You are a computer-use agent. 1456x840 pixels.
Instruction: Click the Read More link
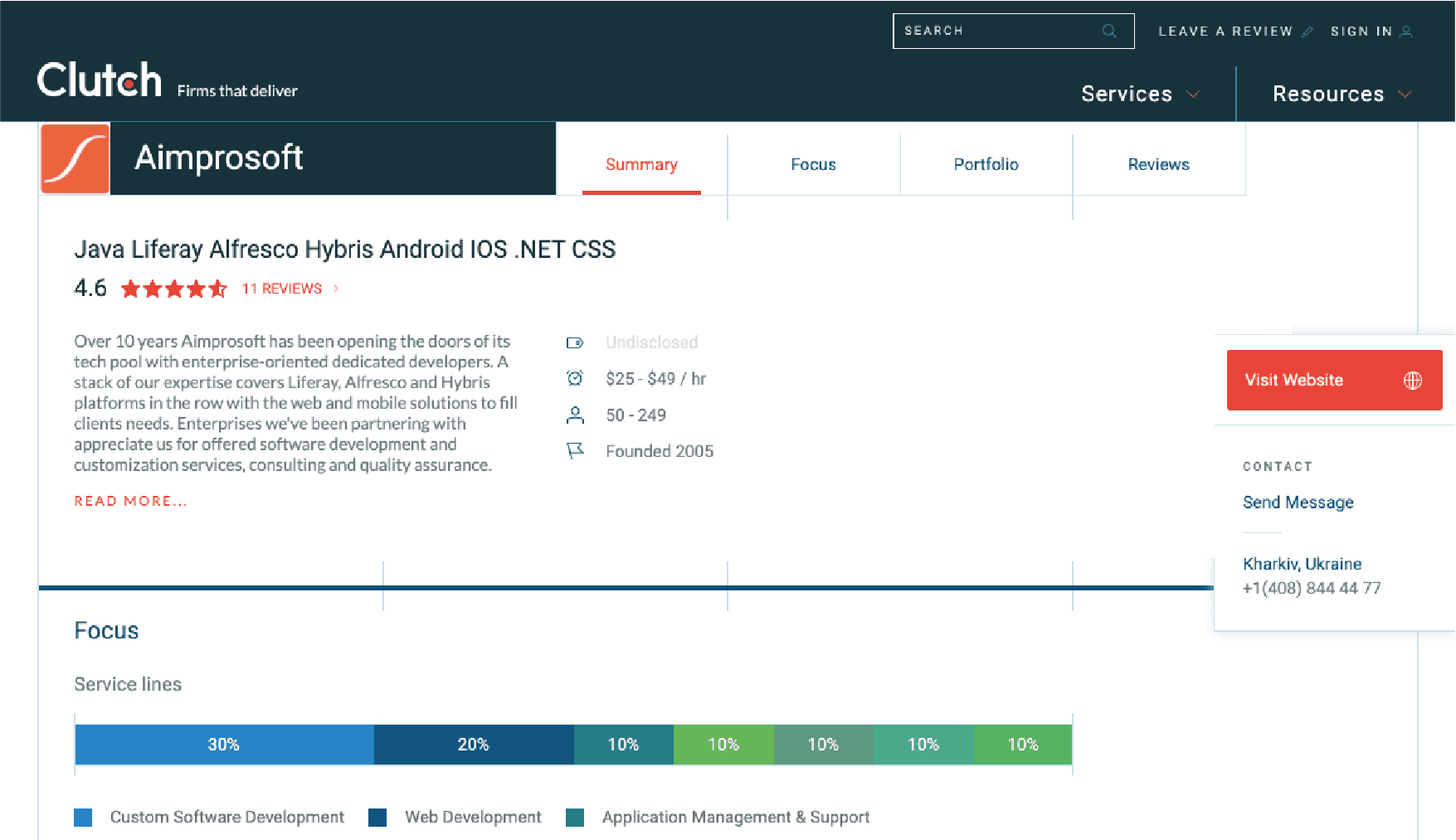tap(130, 501)
